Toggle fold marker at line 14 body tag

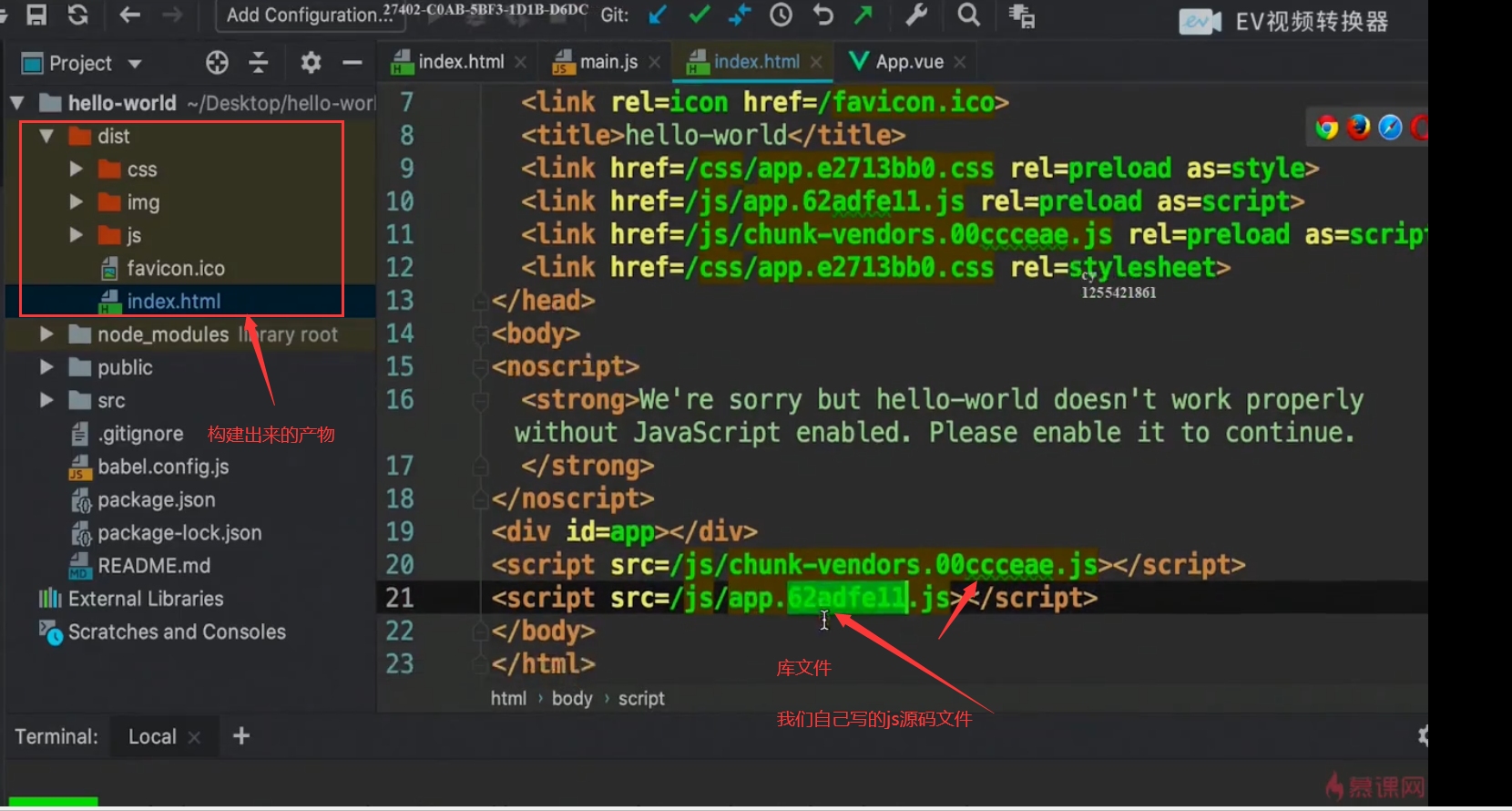(x=480, y=334)
